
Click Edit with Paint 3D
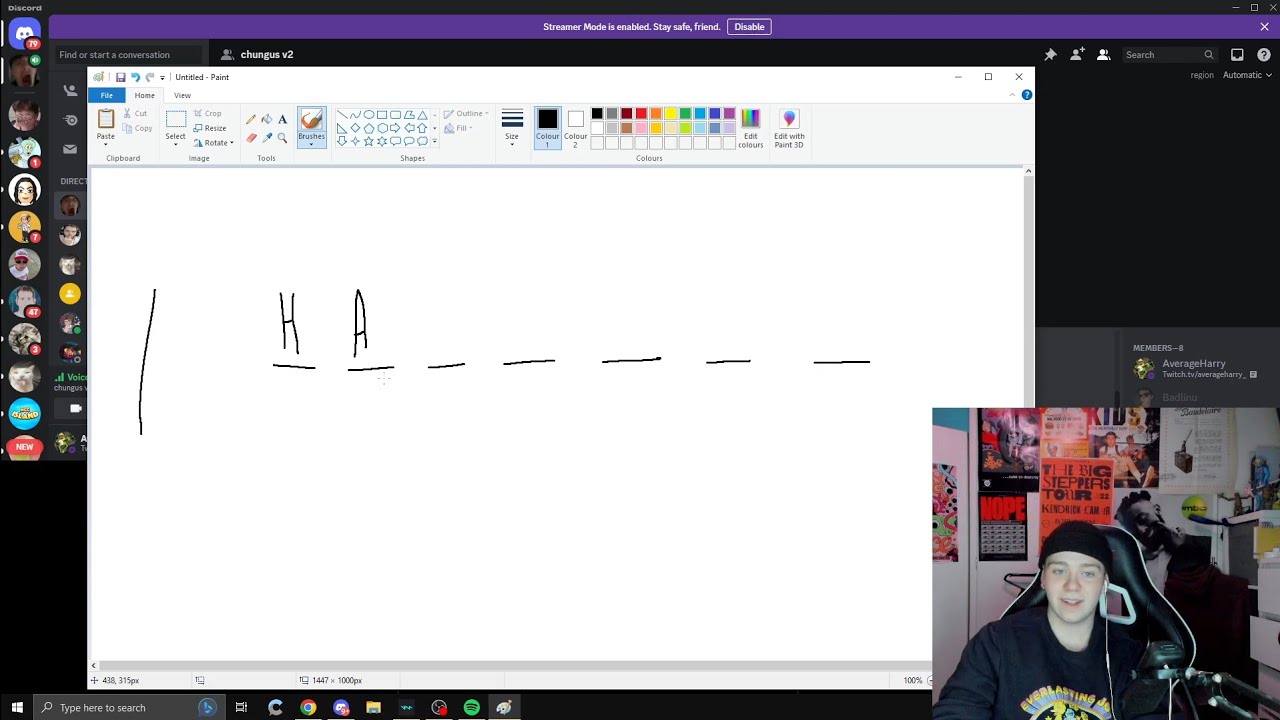[789, 129]
